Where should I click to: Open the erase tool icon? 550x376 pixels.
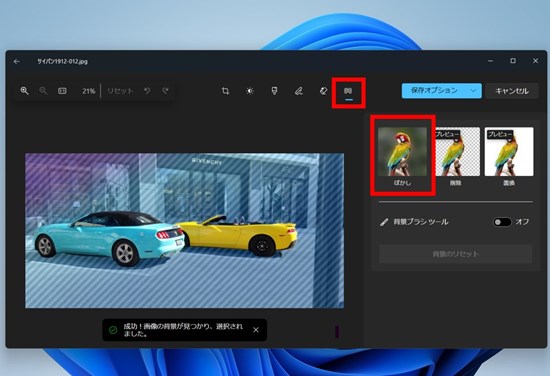coord(323,91)
